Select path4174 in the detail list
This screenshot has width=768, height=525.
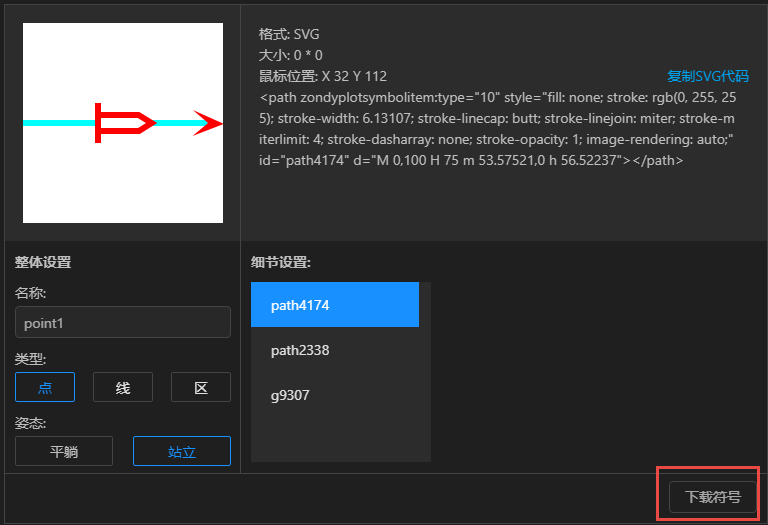point(335,305)
